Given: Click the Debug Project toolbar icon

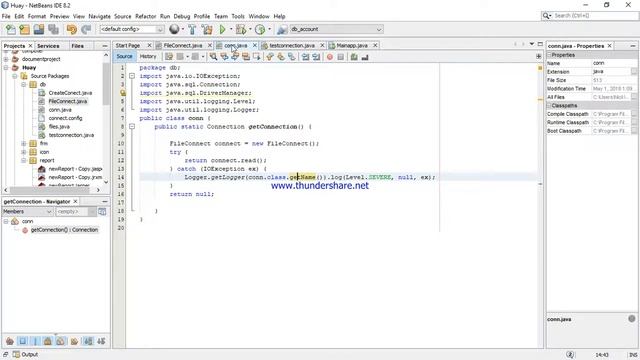Looking at the screenshot, I should click(x=241, y=29).
